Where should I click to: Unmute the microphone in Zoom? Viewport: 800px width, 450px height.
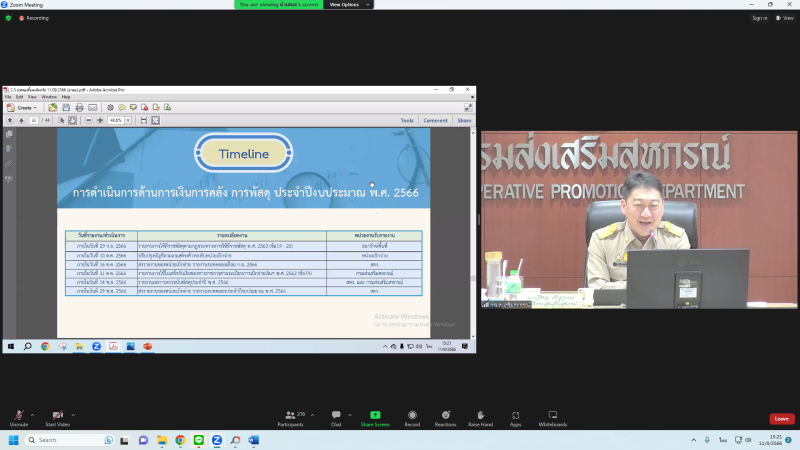tap(19, 418)
